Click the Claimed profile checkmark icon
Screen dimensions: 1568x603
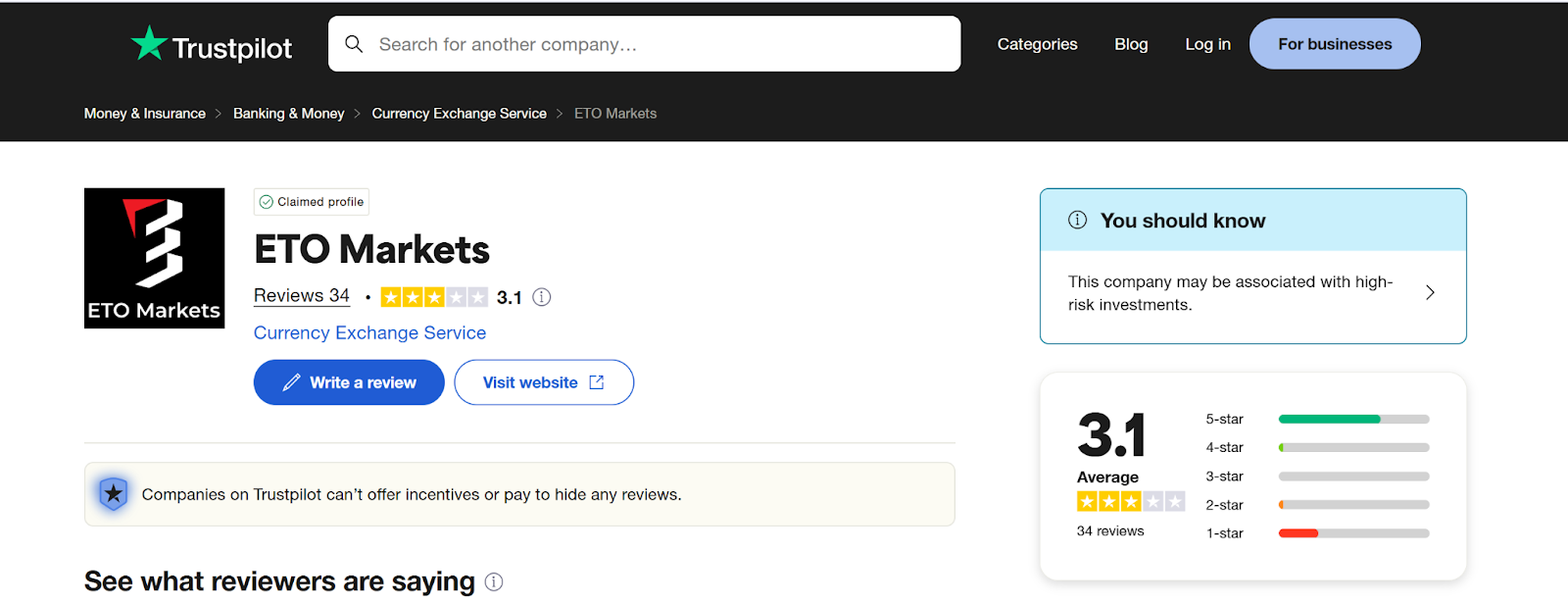coord(267,202)
